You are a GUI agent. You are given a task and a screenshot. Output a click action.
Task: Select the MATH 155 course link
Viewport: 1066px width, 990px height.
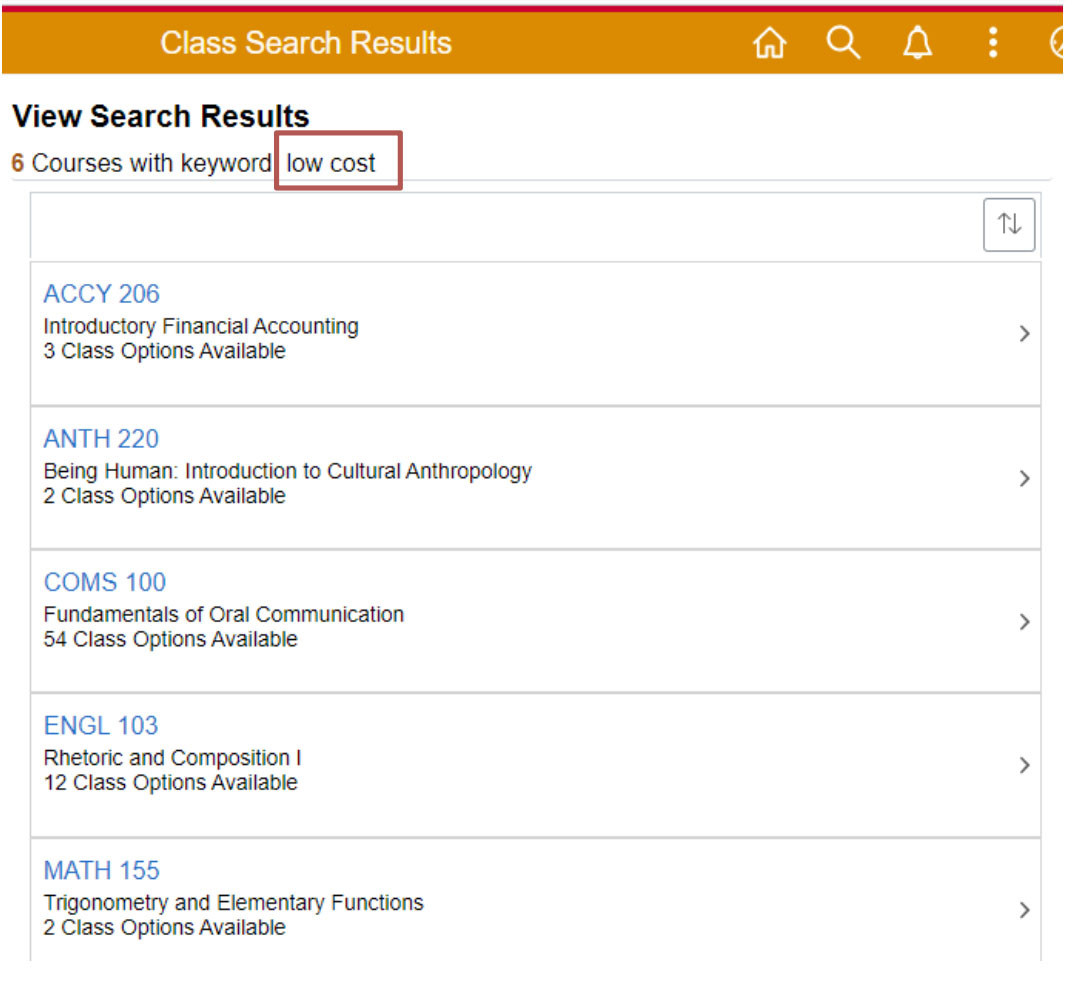click(101, 870)
